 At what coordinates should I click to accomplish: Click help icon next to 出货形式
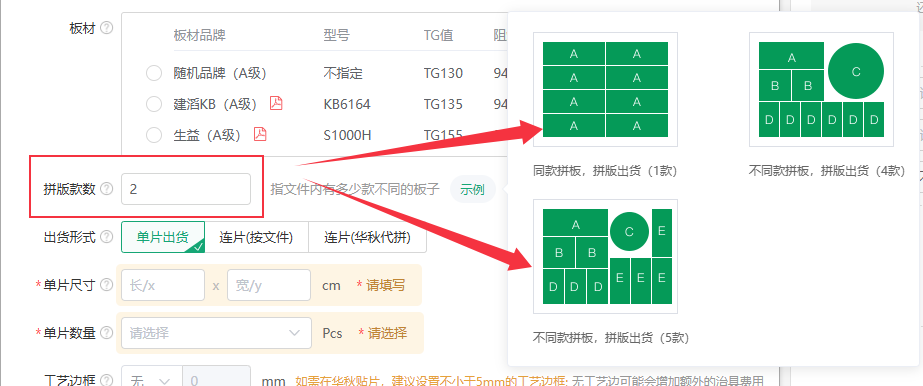point(107,237)
